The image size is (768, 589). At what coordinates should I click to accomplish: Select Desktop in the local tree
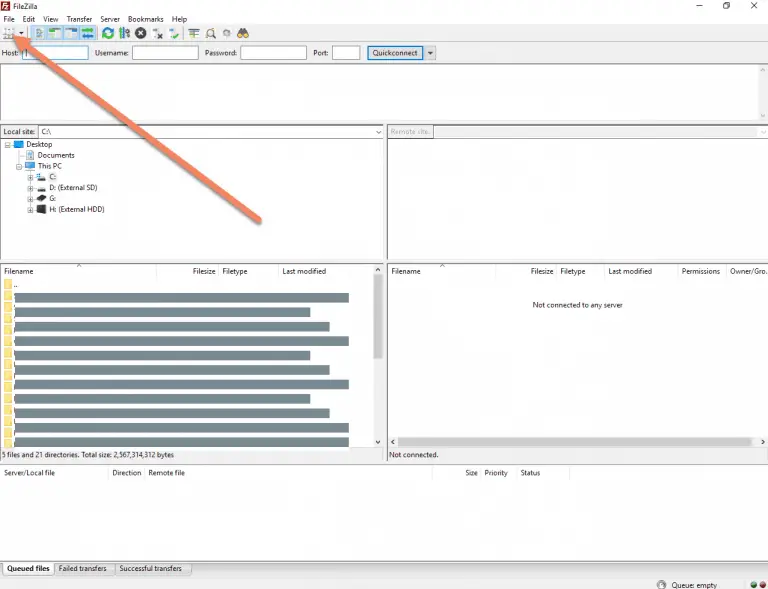39,144
